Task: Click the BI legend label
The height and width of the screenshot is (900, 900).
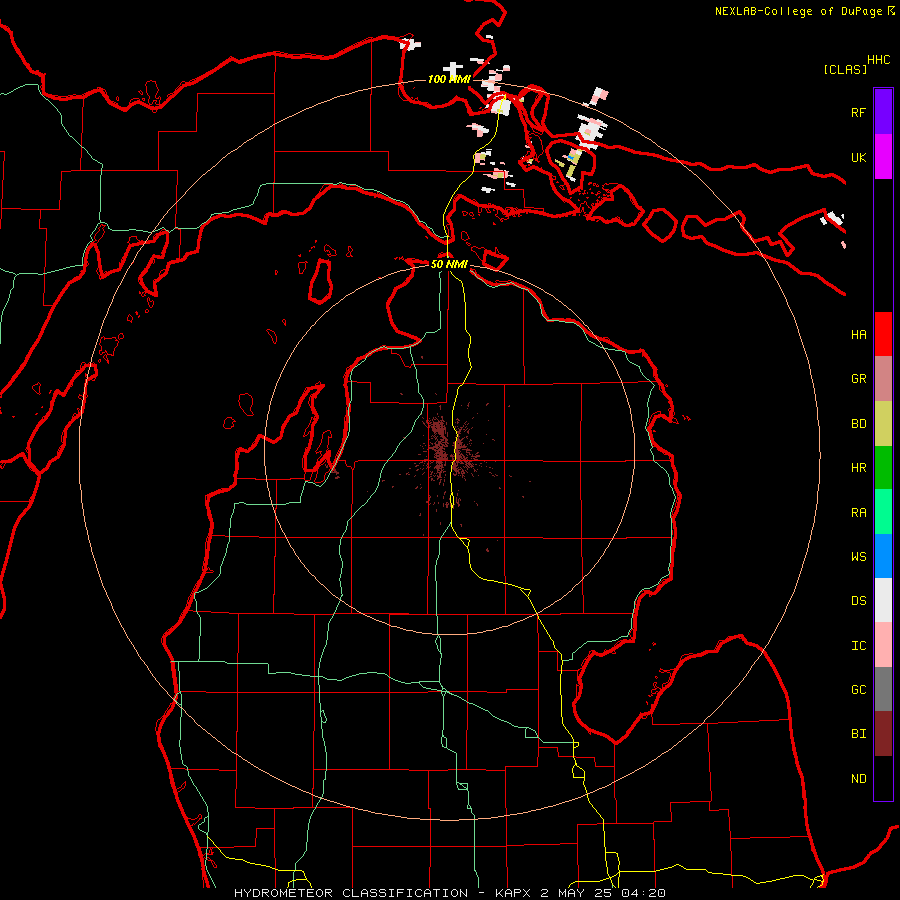Action: [x=858, y=734]
